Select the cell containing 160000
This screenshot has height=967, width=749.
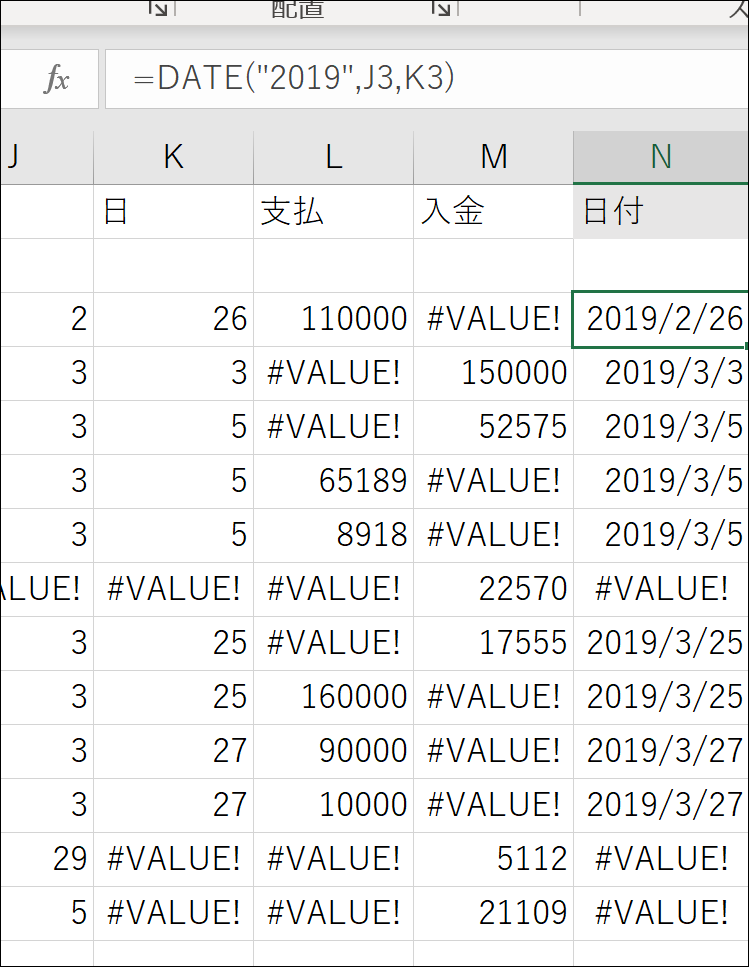click(334, 697)
